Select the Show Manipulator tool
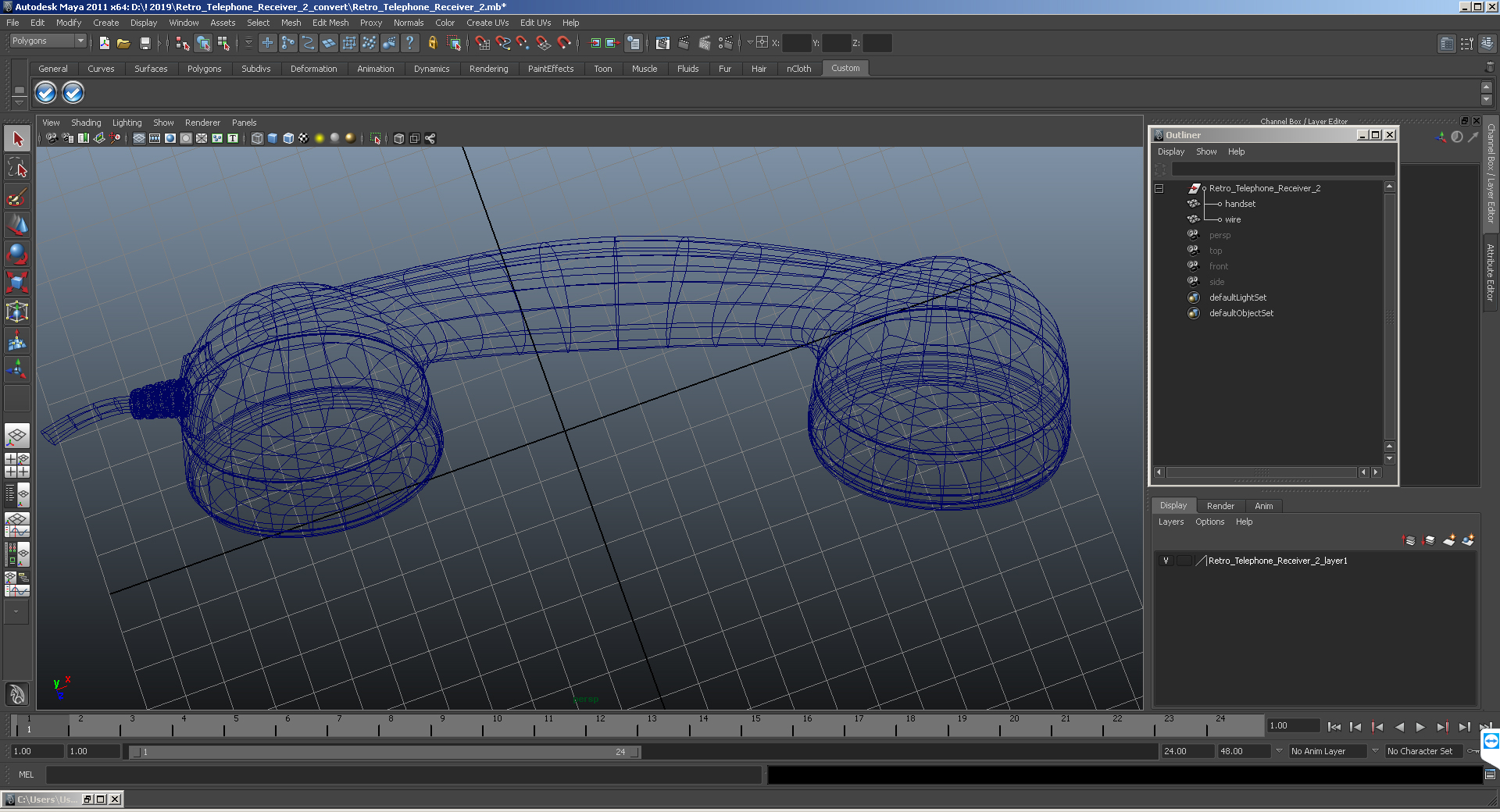The width and height of the screenshot is (1500, 812). (x=17, y=369)
